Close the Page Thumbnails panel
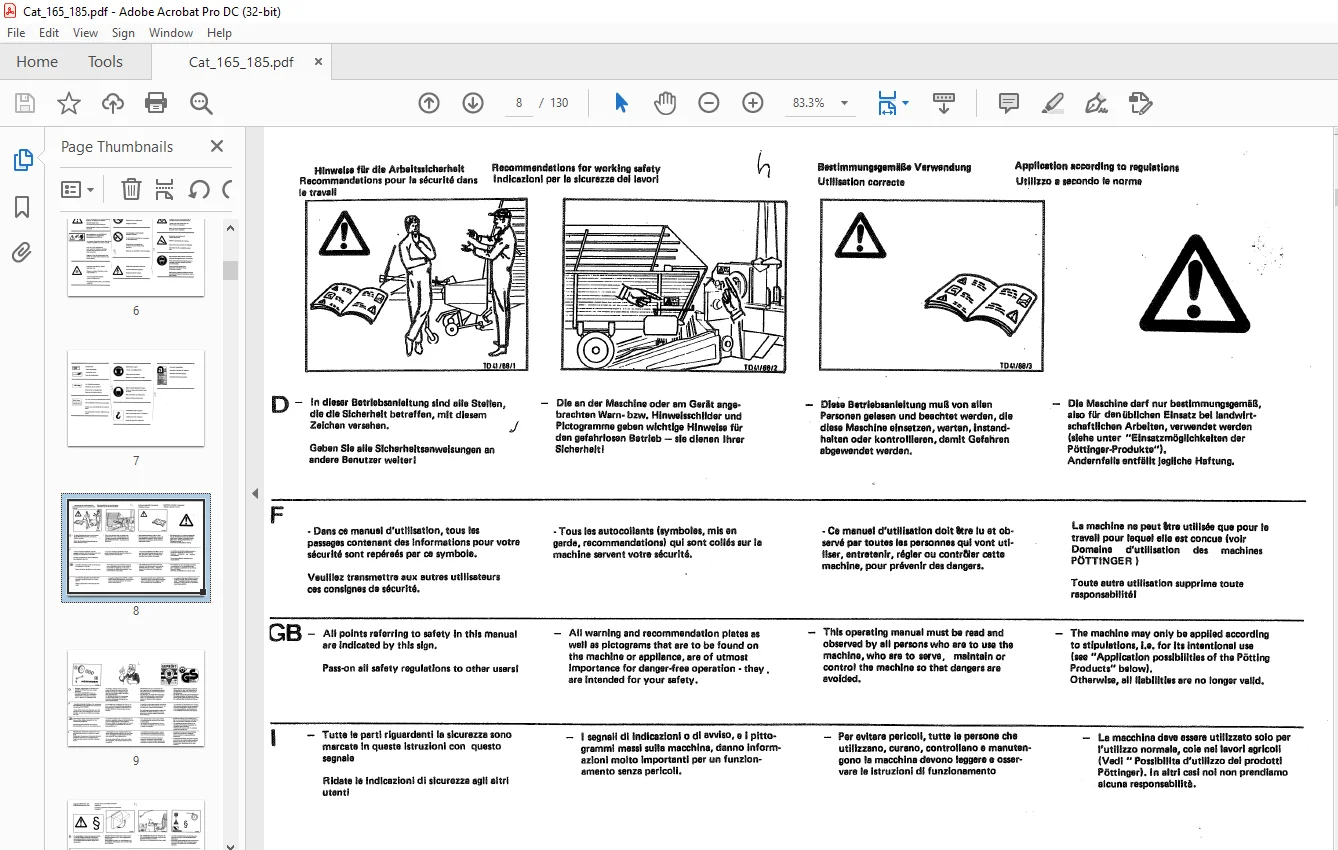1338x850 pixels. point(217,146)
